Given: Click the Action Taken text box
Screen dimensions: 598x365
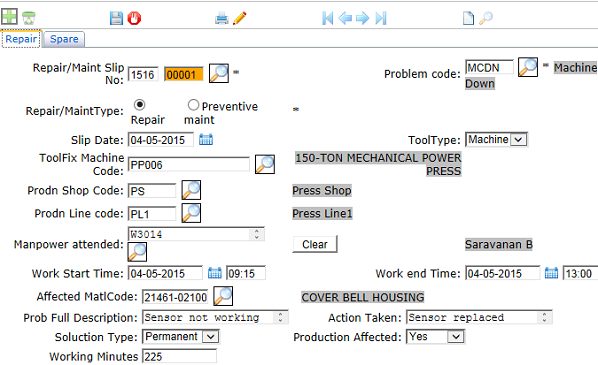Looking at the screenshot, I should (x=479, y=317).
